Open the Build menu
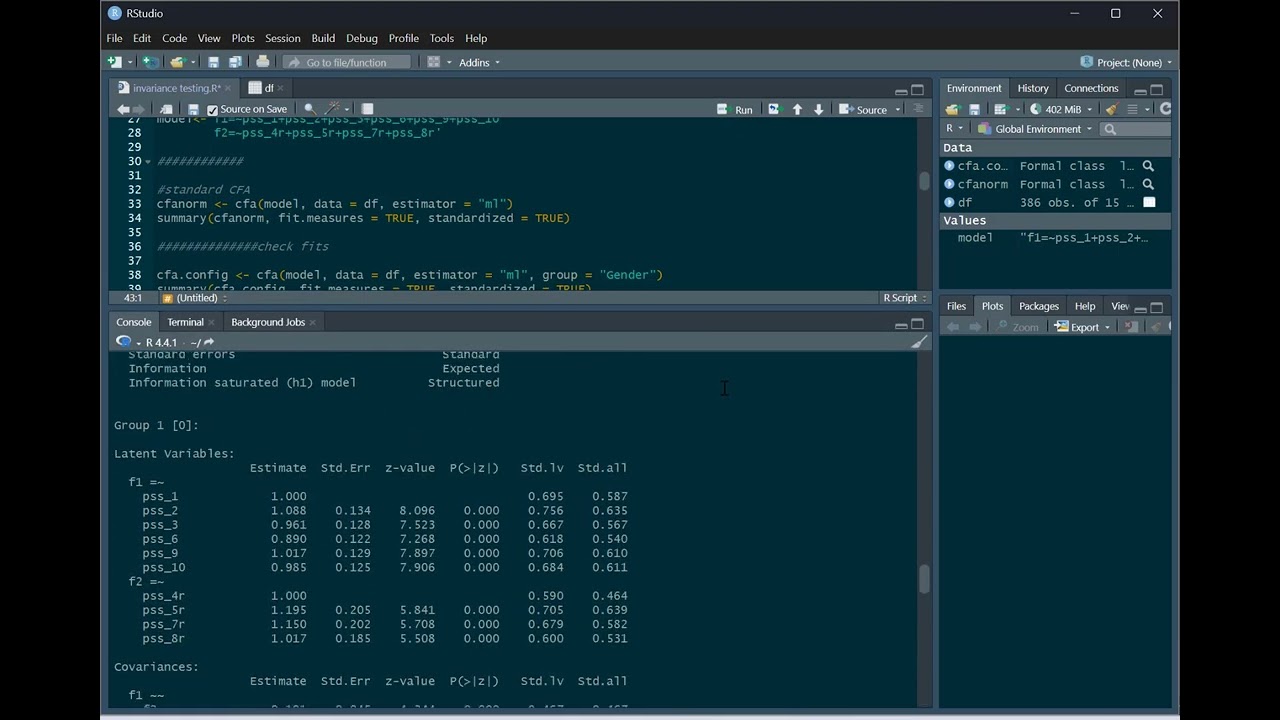 [x=323, y=38]
